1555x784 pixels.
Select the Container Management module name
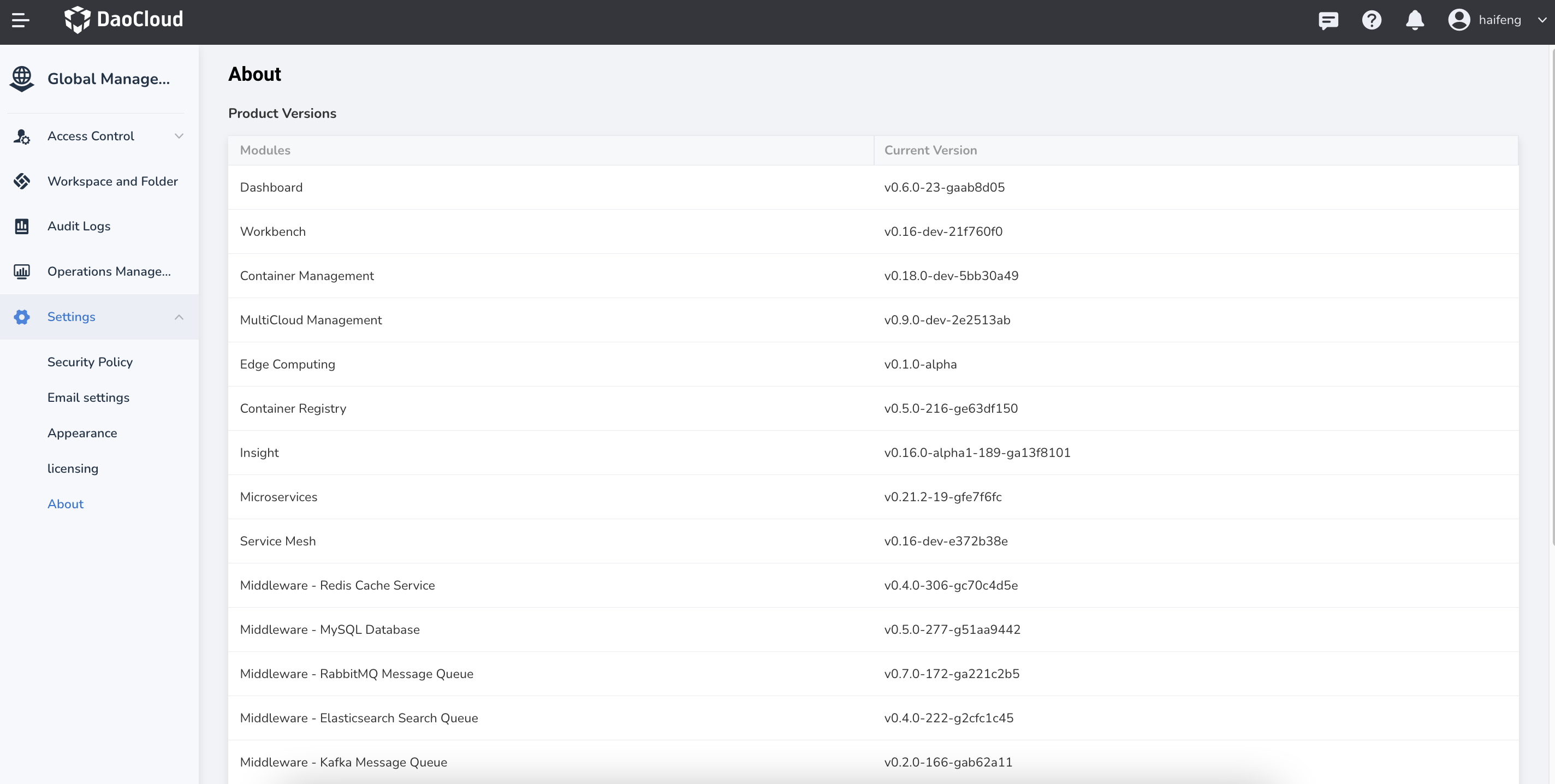(x=307, y=276)
